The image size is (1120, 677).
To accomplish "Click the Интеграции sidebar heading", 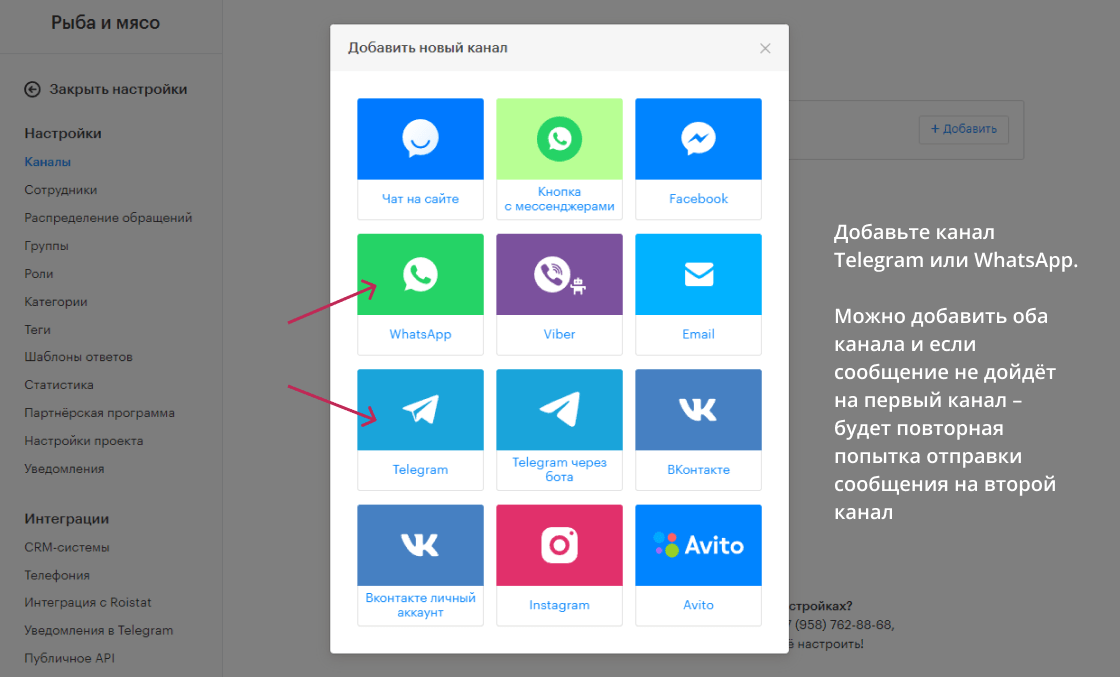I will tap(66, 519).
